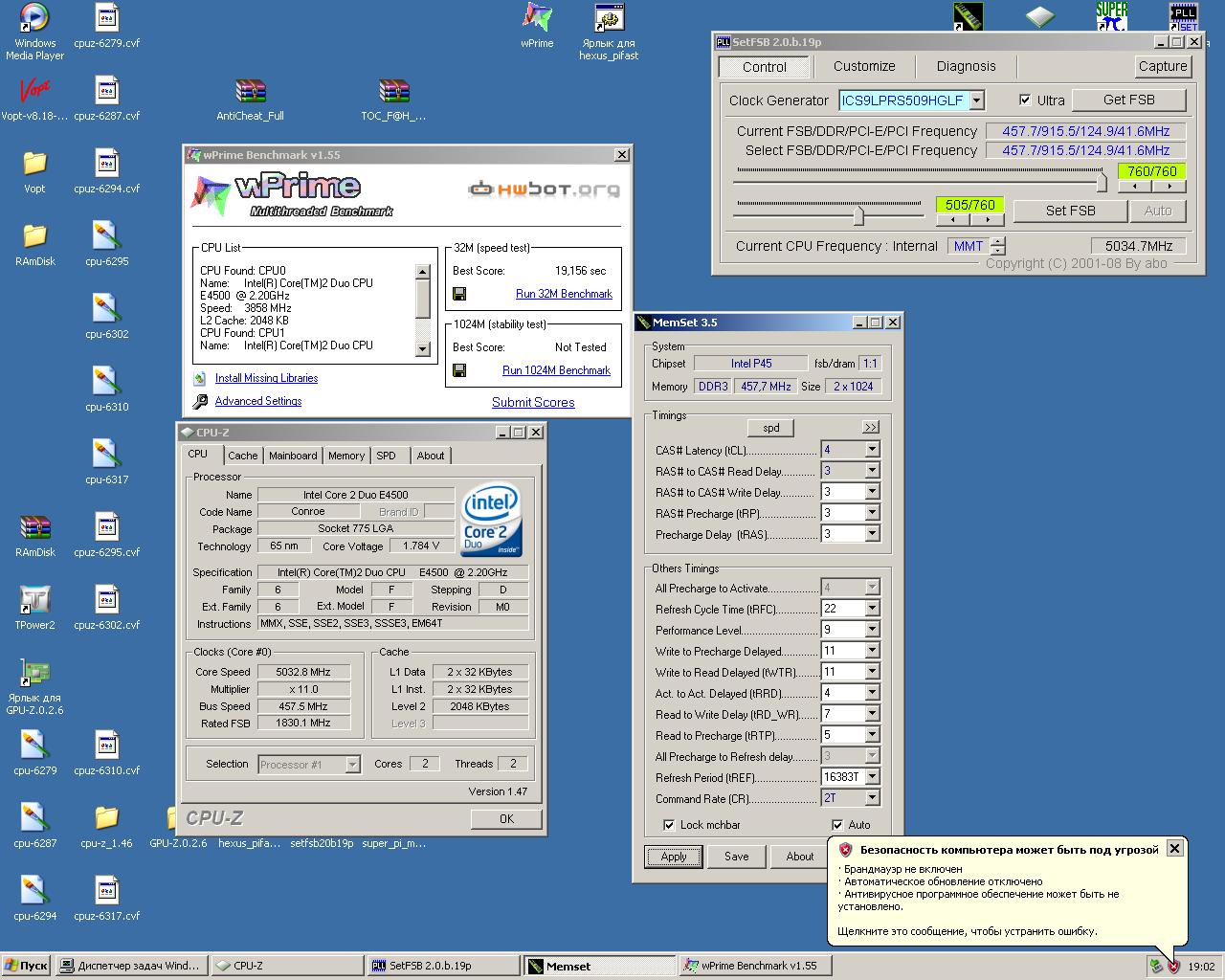
Task: Toggle Lock mchbar checkbox in MemSet
Action: click(668, 825)
